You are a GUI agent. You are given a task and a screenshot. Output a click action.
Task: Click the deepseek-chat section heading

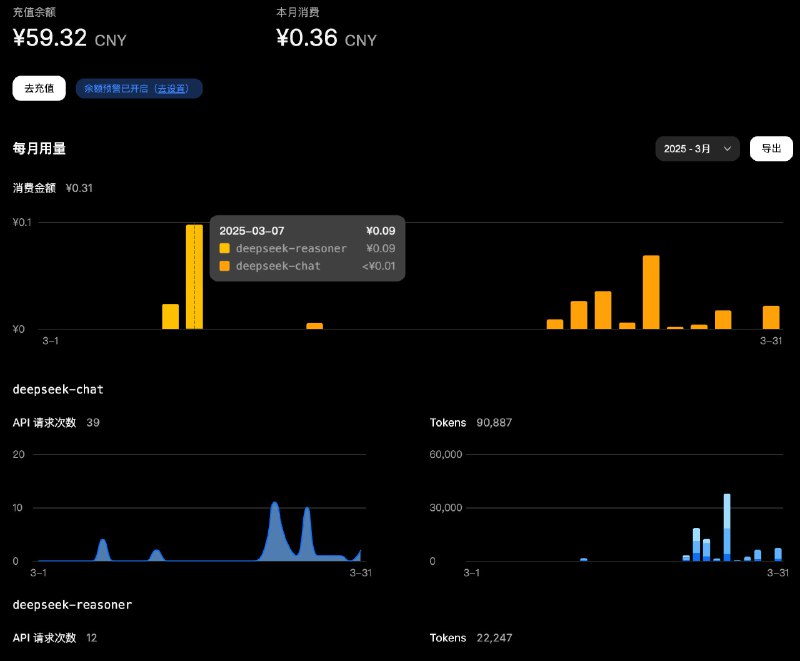[58, 389]
